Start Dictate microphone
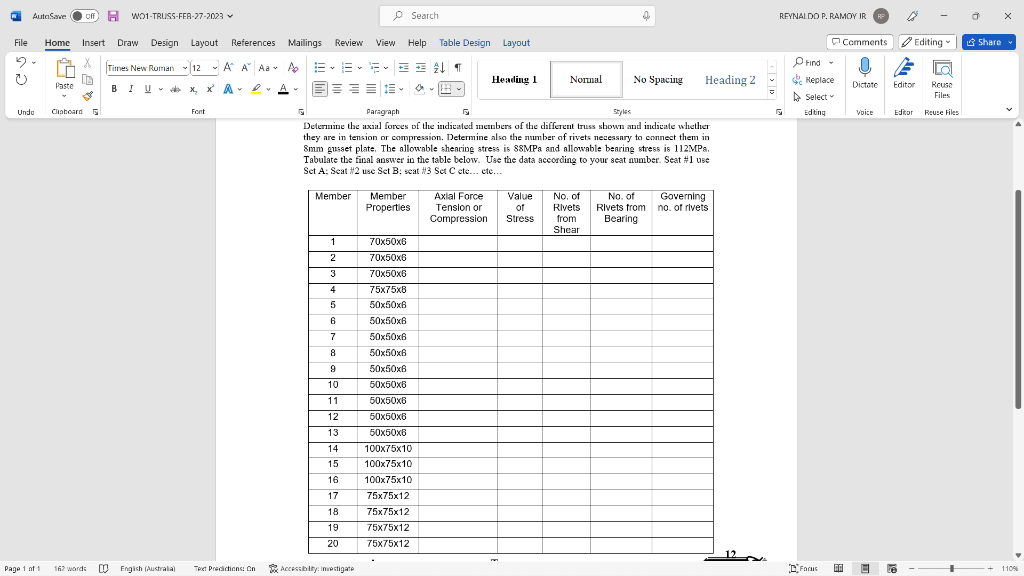The image size is (1024, 576). tap(865, 74)
